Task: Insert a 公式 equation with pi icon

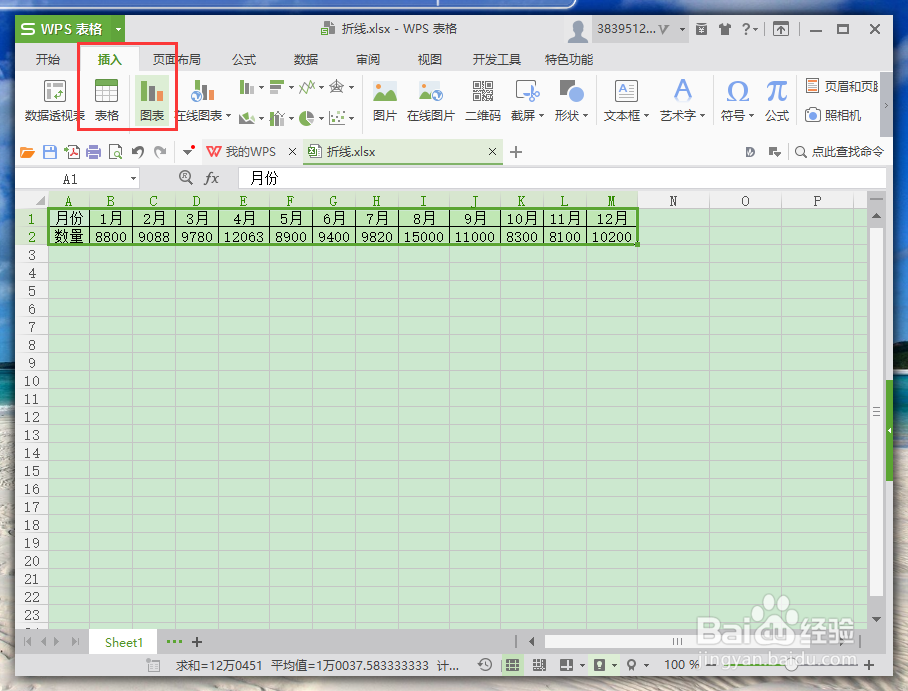Action: tap(777, 100)
